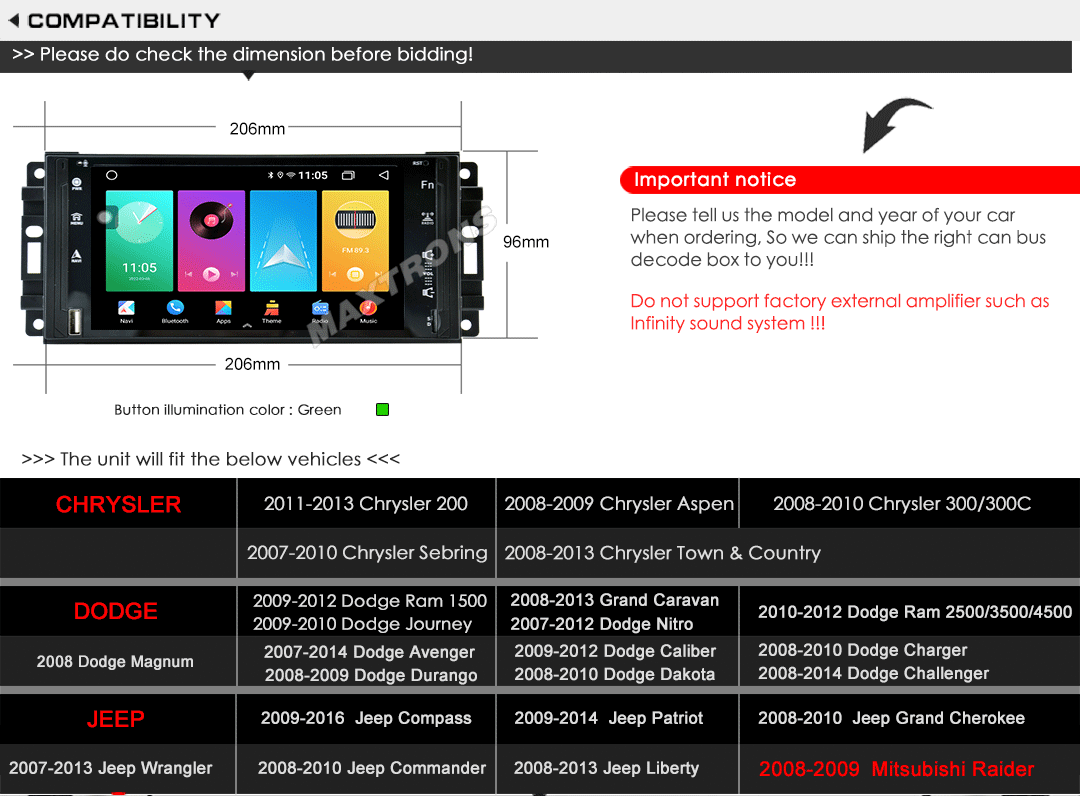Select the 2008-2009 Chrysler Aspen cell

(619, 503)
